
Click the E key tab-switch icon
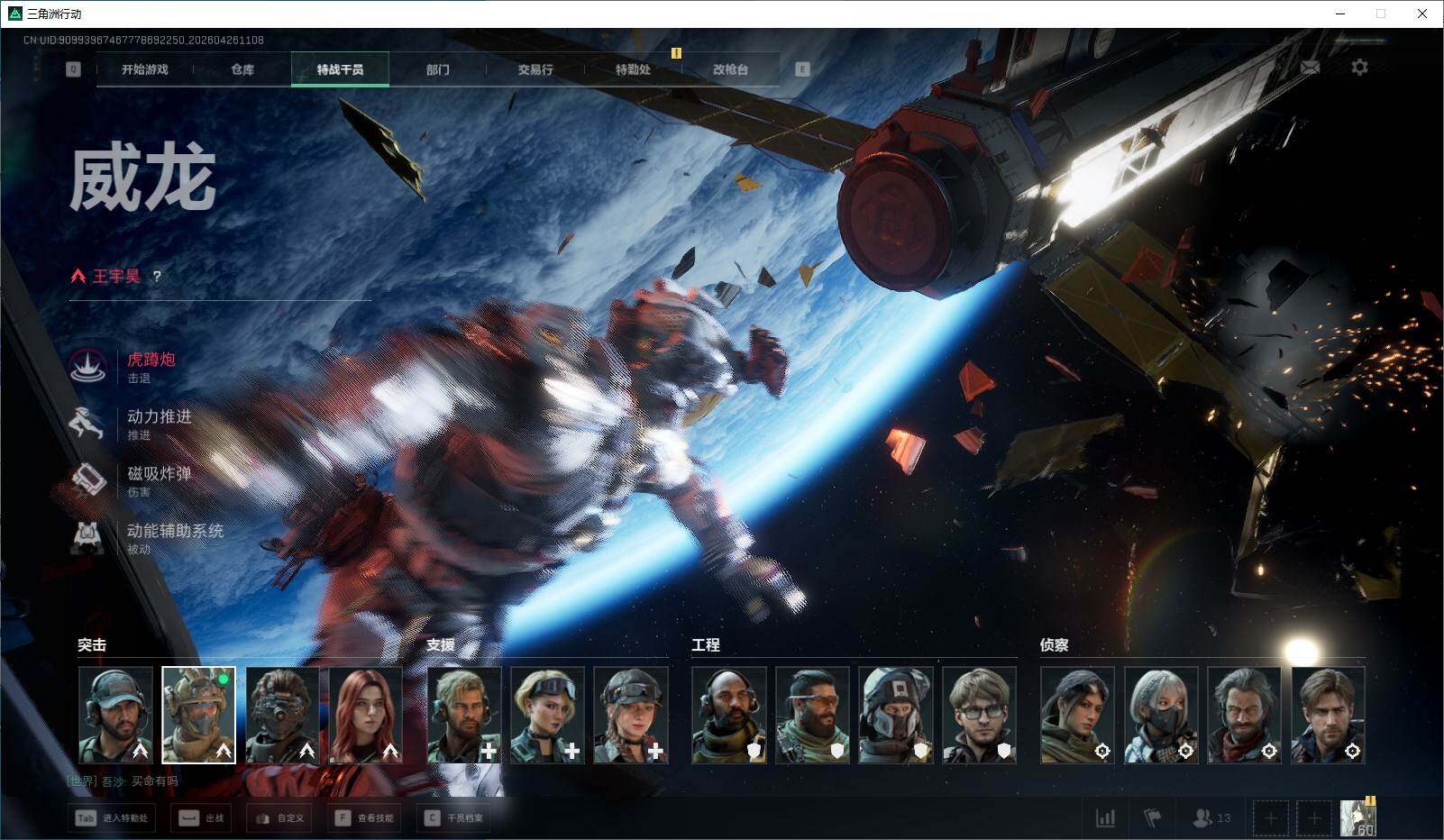[x=802, y=69]
